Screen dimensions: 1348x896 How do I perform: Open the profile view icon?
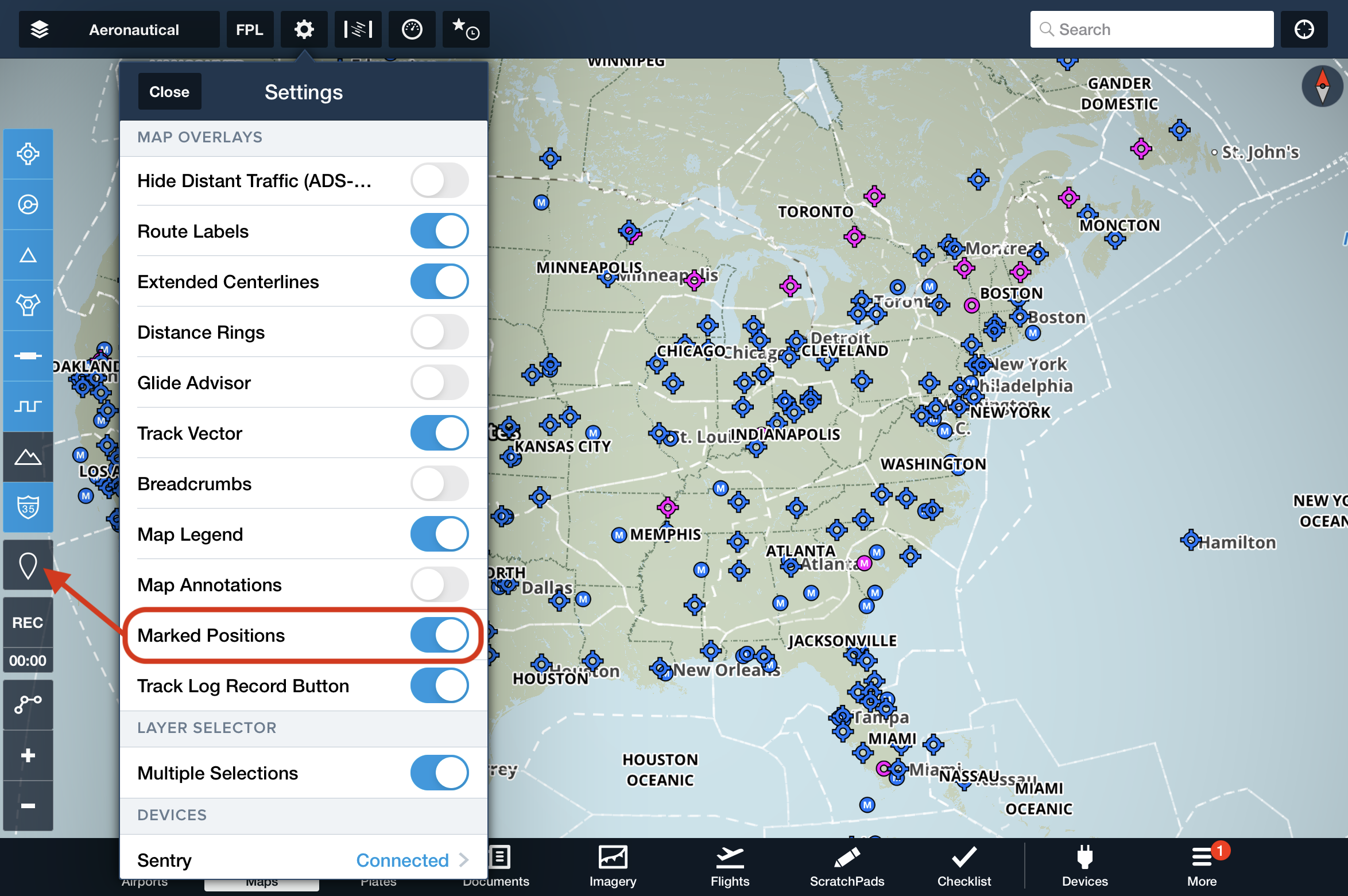[358, 29]
